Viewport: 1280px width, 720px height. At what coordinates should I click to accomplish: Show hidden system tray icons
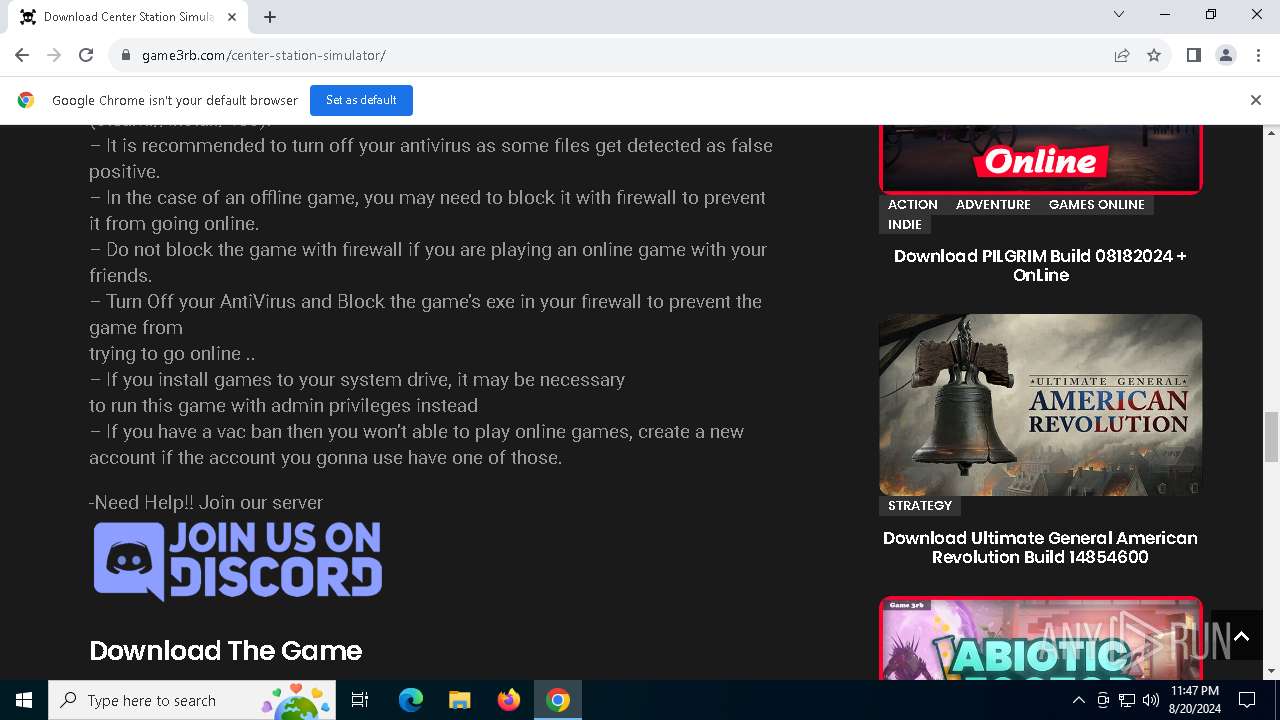[1078, 700]
